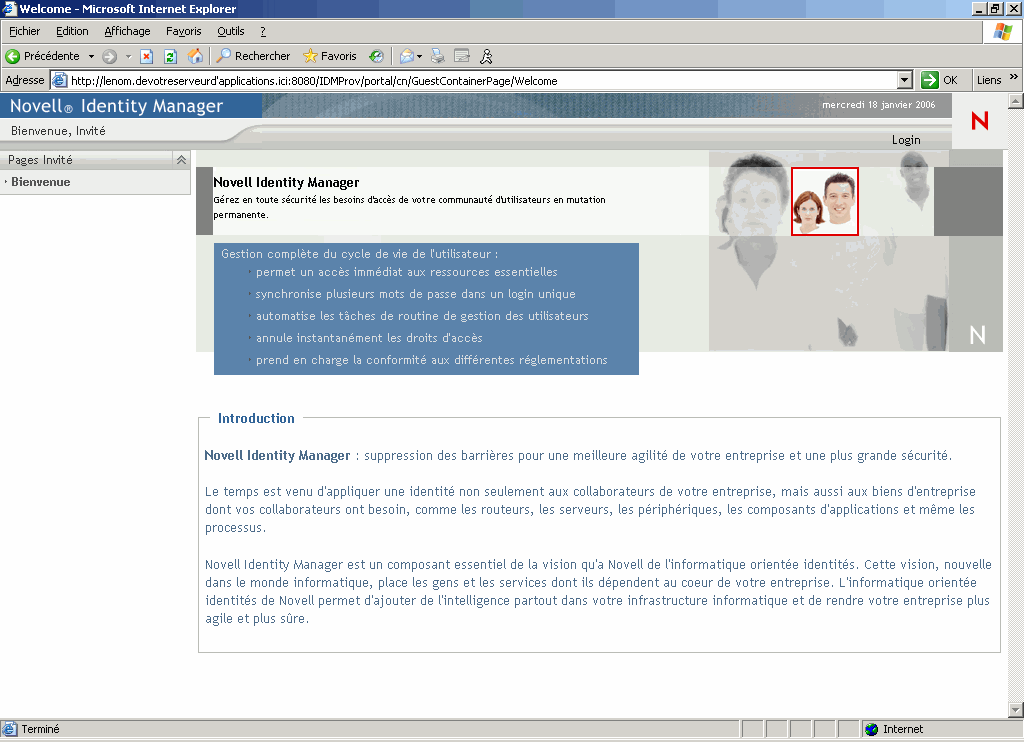Stop page loading with the red X icon
This screenshot has height=742, width=1024.
[x=147, y=56]
